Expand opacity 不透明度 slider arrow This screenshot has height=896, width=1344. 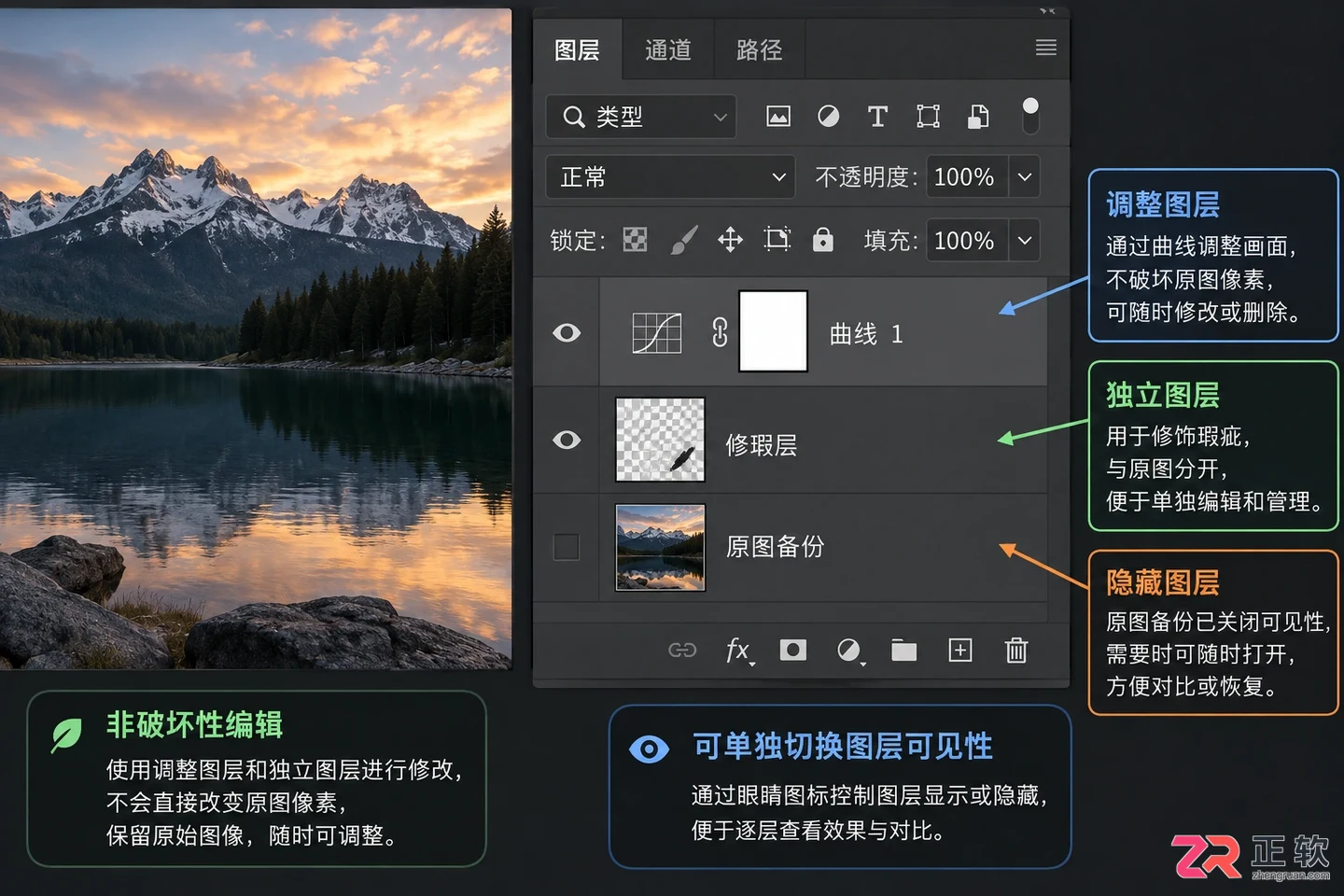(1024, 177)
